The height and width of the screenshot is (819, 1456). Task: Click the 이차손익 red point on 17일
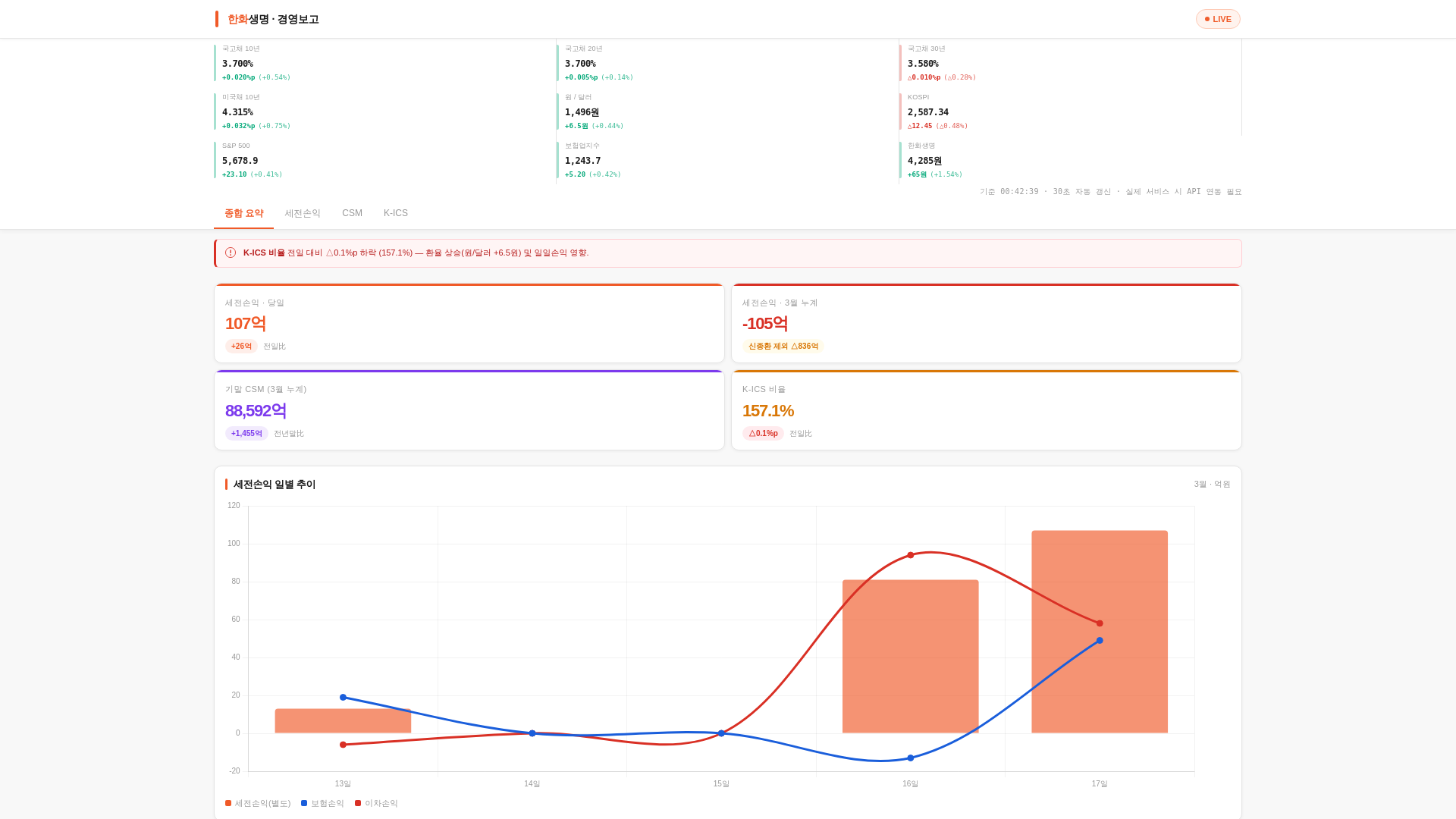pyautogui.click(x=1100, y=623)
